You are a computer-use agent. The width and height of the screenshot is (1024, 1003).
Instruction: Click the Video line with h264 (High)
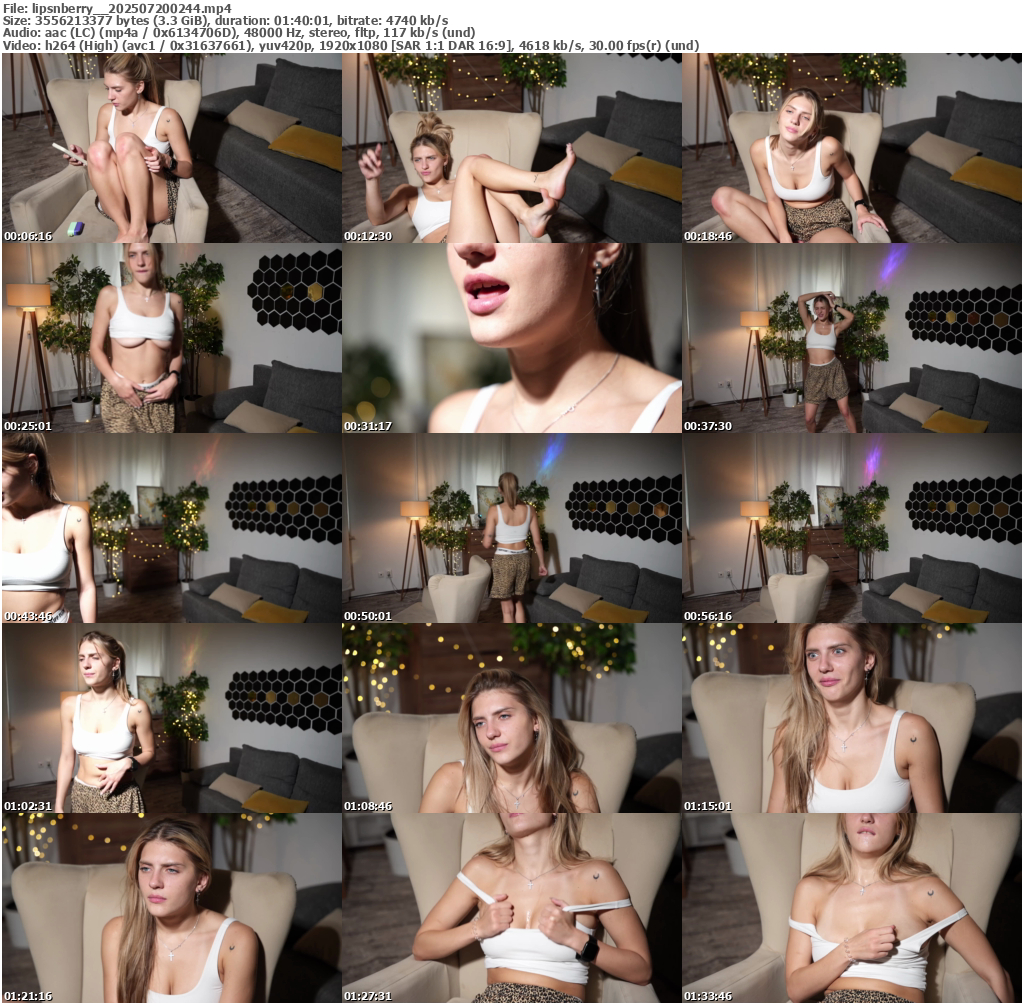[351, 45]
